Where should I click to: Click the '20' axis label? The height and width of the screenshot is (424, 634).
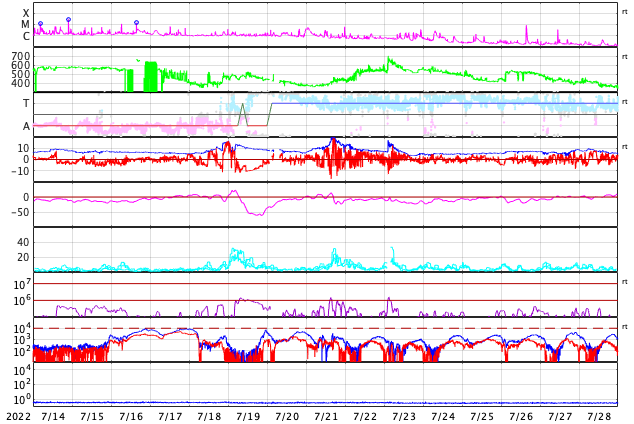click(x=23, y=257)
